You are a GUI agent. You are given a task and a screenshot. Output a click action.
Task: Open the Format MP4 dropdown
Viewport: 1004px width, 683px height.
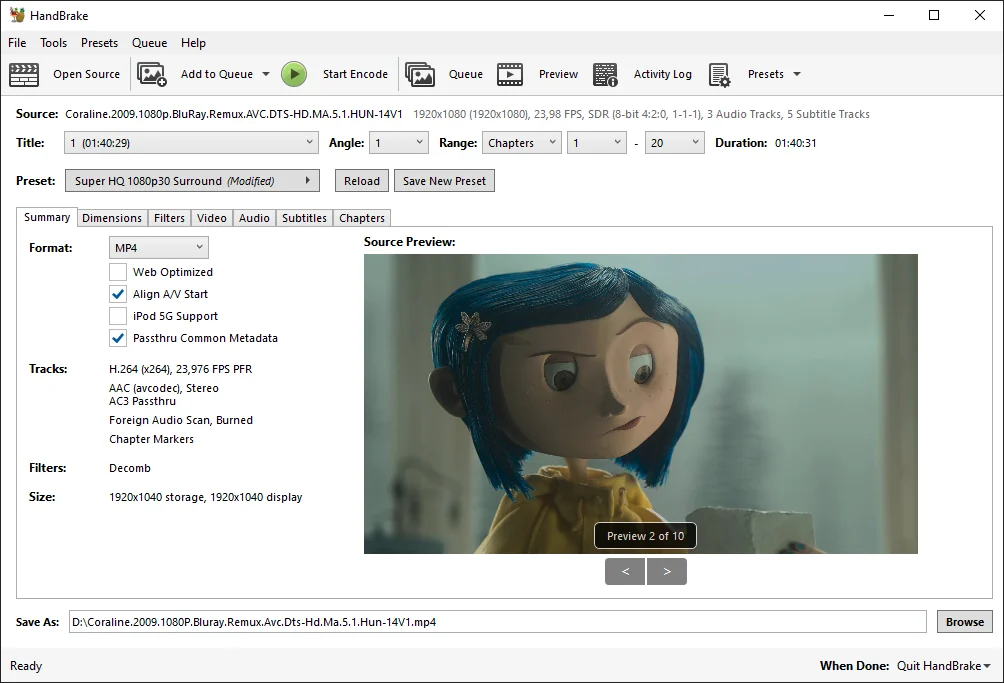pyautogui.click(x=159, y=248)
